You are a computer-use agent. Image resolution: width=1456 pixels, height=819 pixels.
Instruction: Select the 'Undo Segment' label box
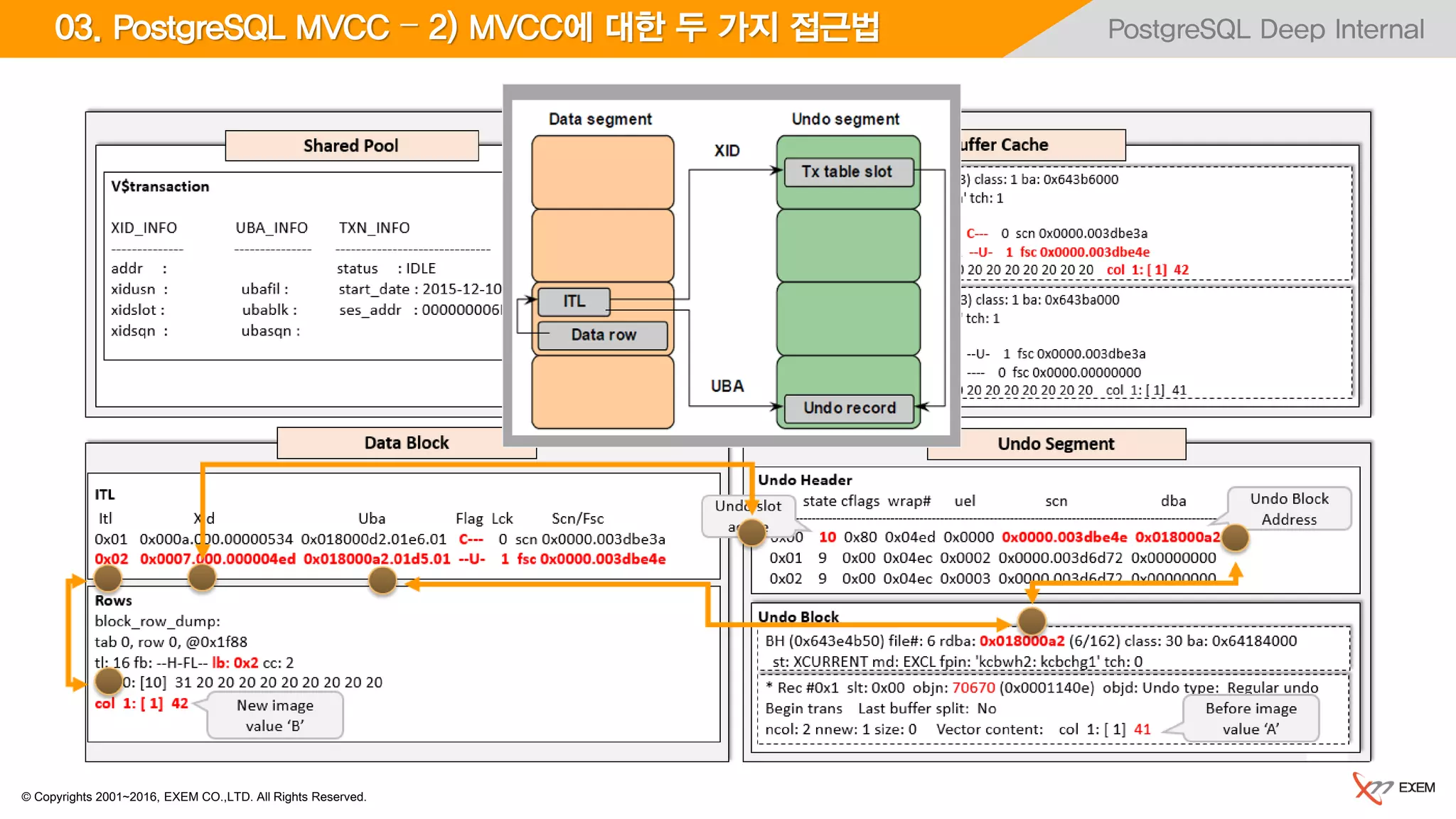pyautogui.click(x=1056, y=444)
